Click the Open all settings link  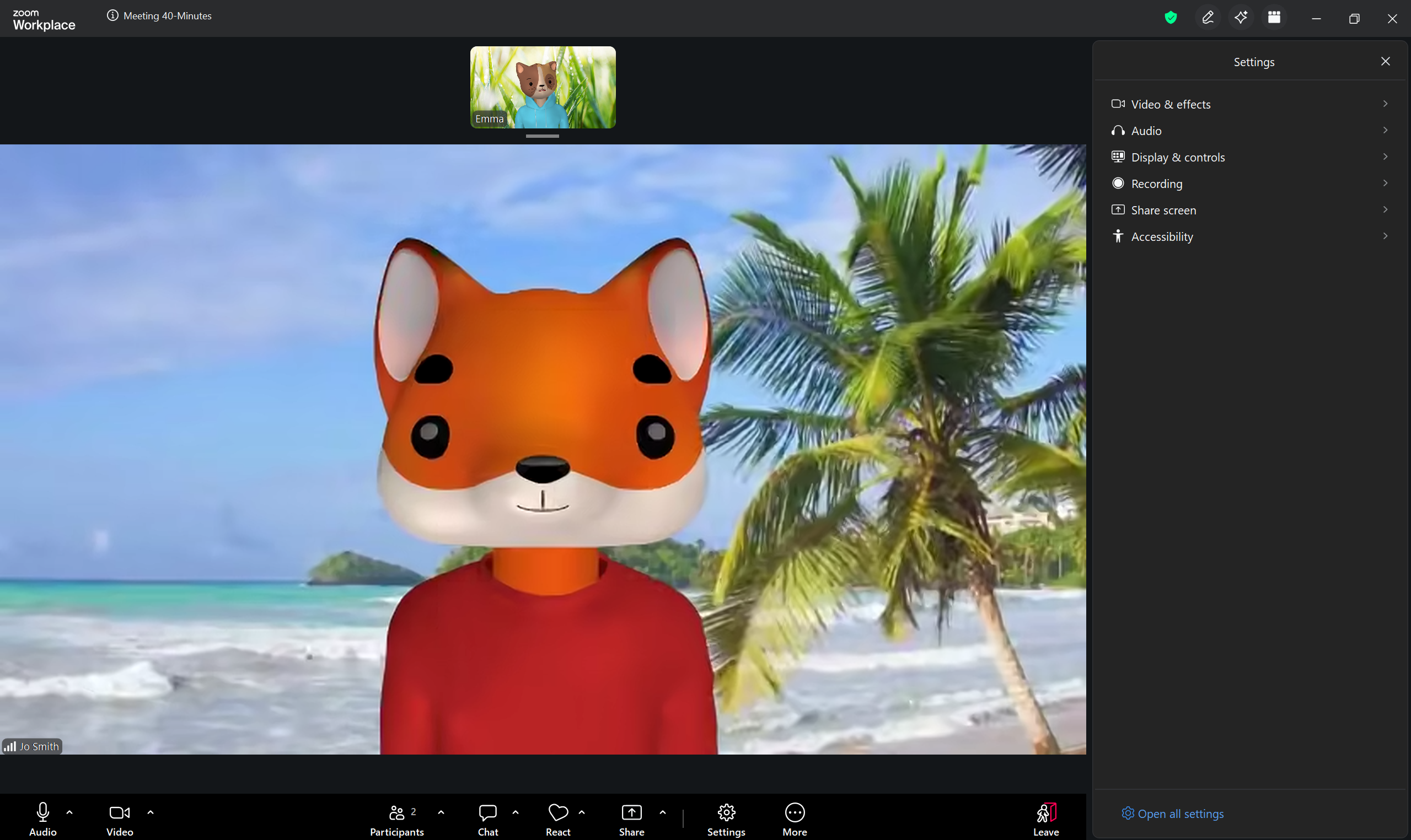tap(1173, 814)
